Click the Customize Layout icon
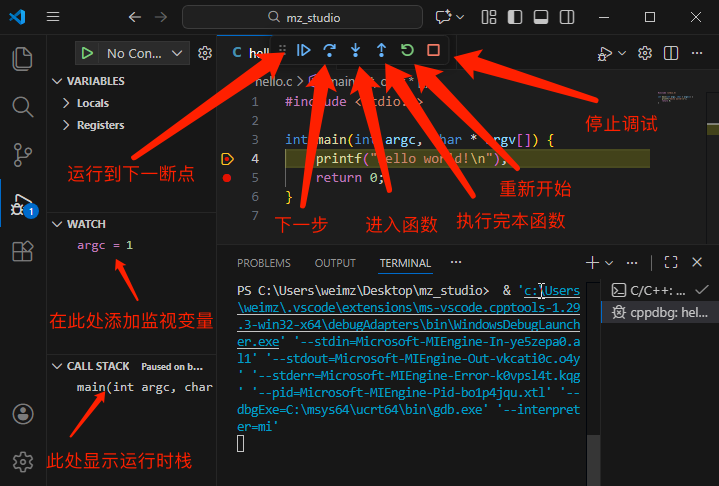The width and height of the screenshot is (719, 486). pyautogui.click(x=489, y=17)
